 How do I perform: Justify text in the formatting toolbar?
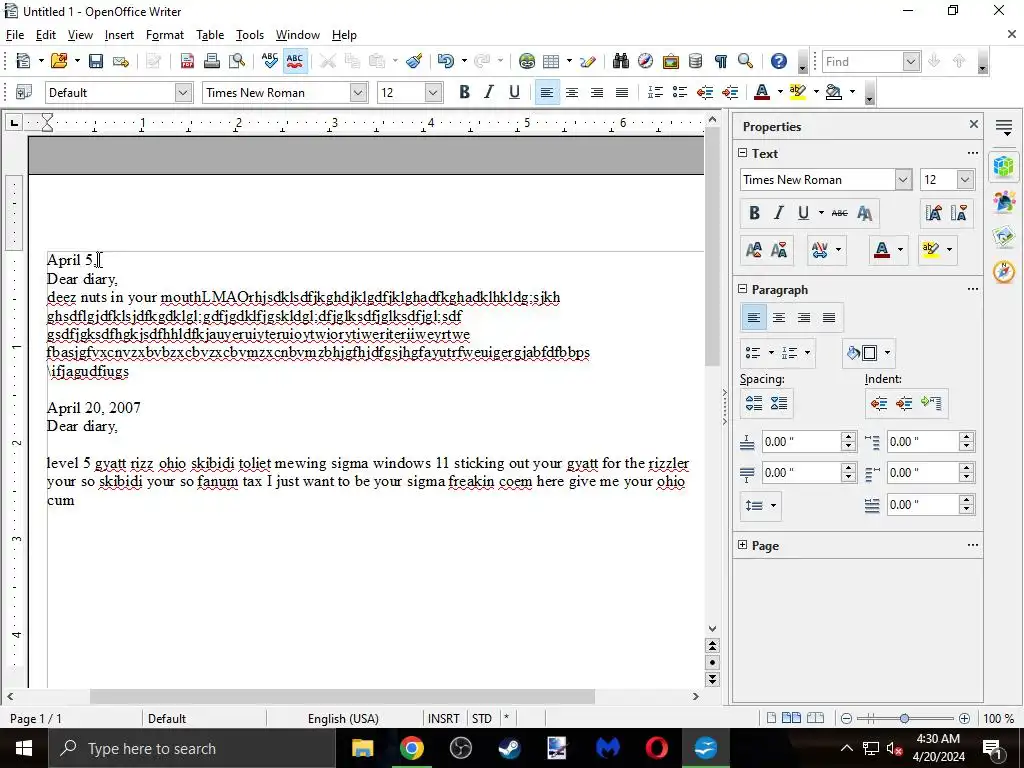pos(622,93)
